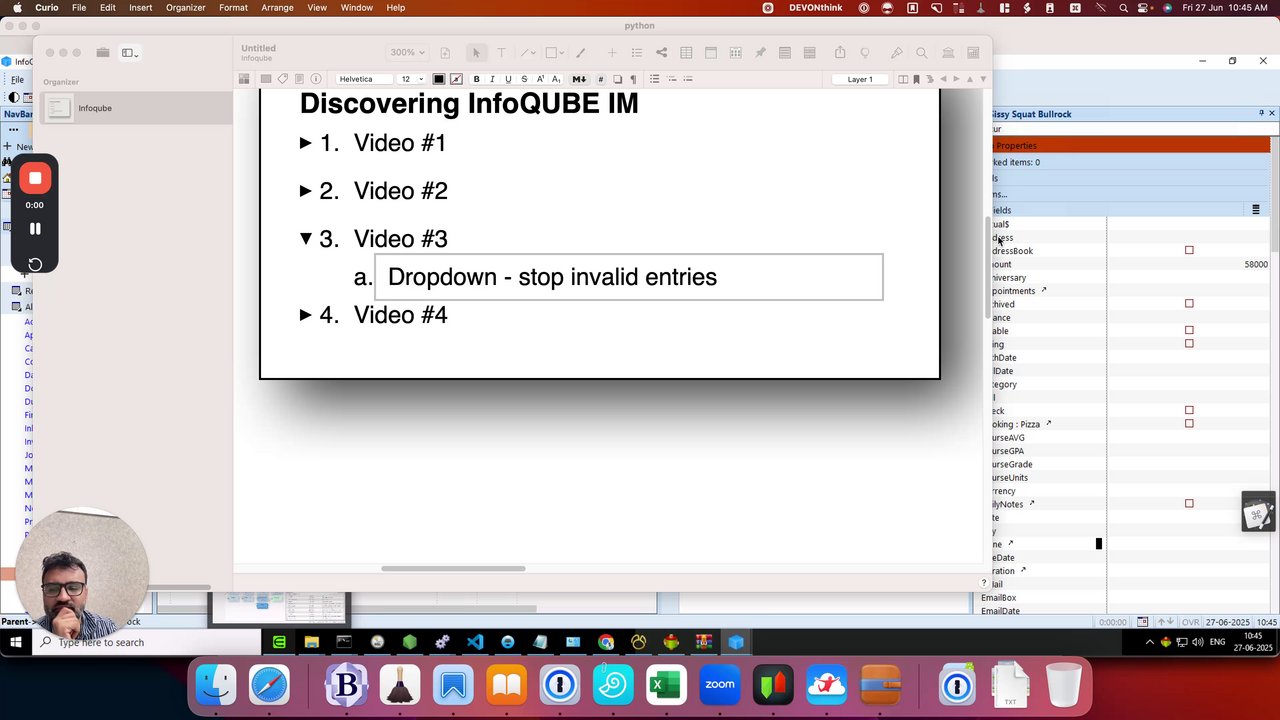Check the AddressBook field checkbox

tap(1189, 250)
